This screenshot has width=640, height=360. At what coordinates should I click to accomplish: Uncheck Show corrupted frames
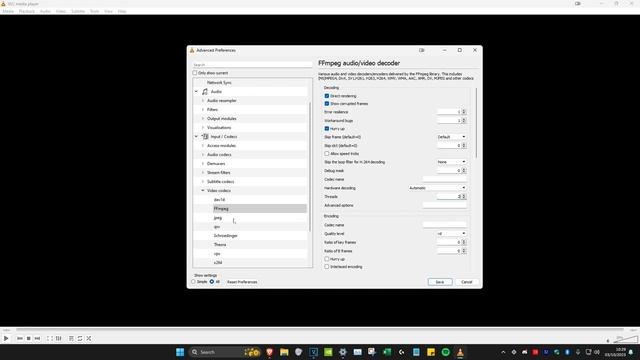(x=327, y=103)
